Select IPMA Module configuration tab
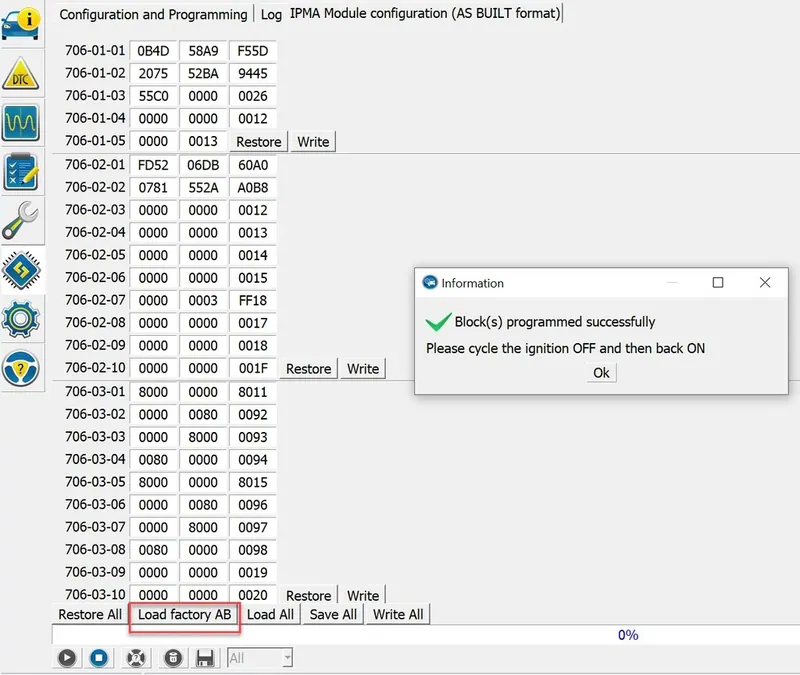800x675 pixels. [425, 13]
